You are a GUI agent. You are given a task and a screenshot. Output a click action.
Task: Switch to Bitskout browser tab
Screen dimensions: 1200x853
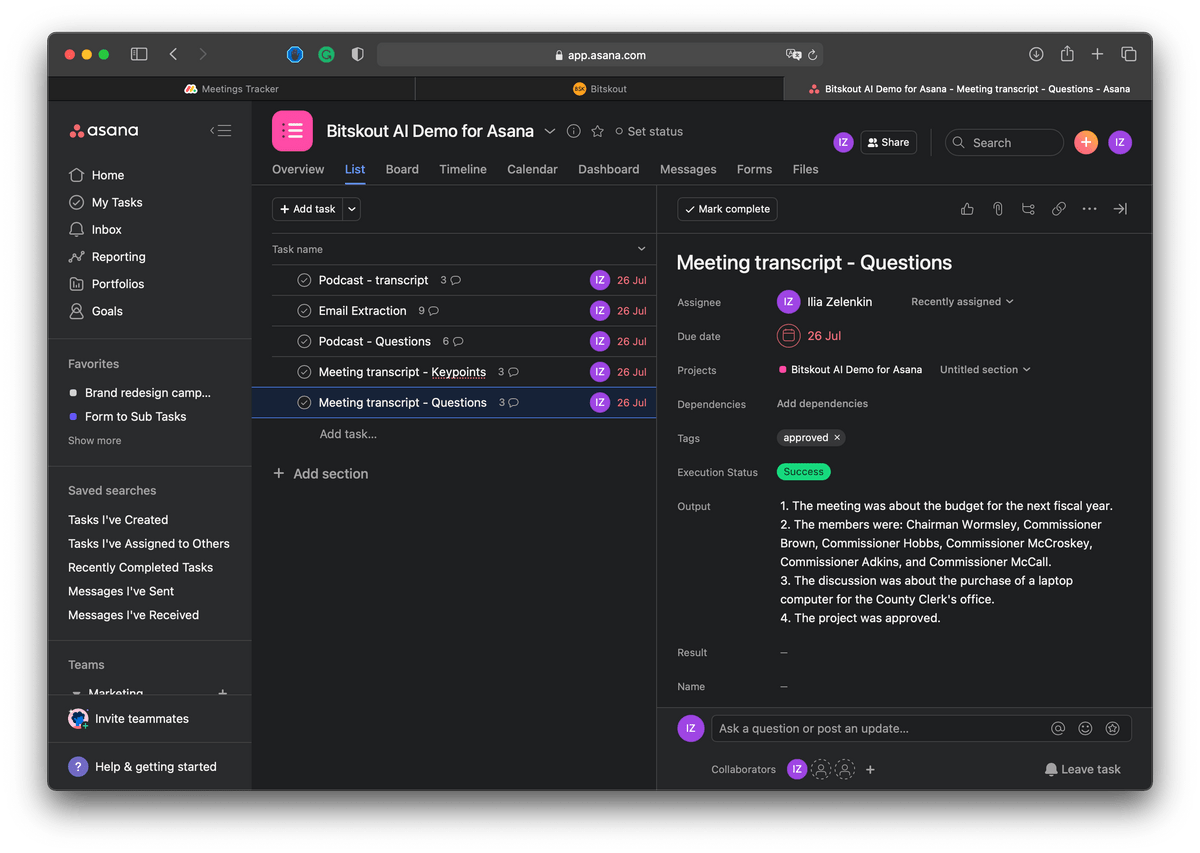coord(600,89)
